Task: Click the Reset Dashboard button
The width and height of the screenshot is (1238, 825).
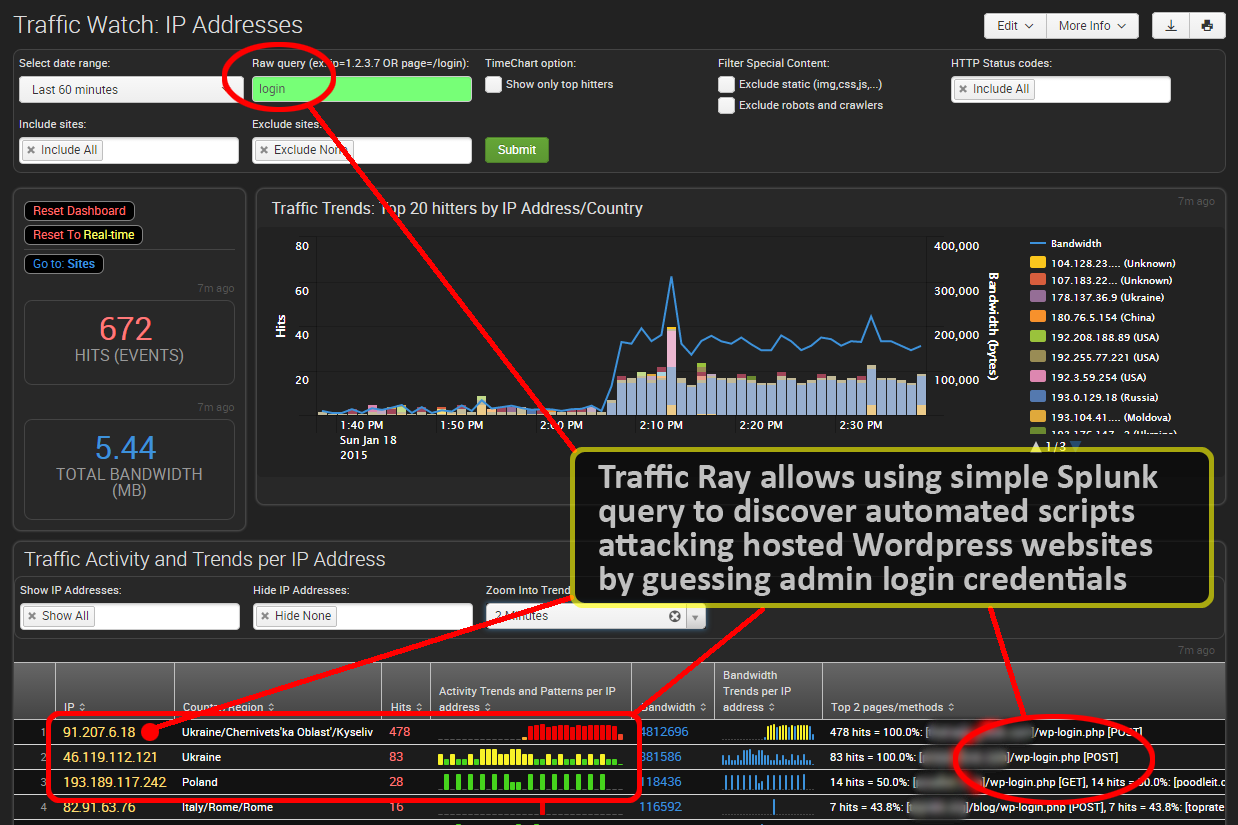Action: [79, 211]
